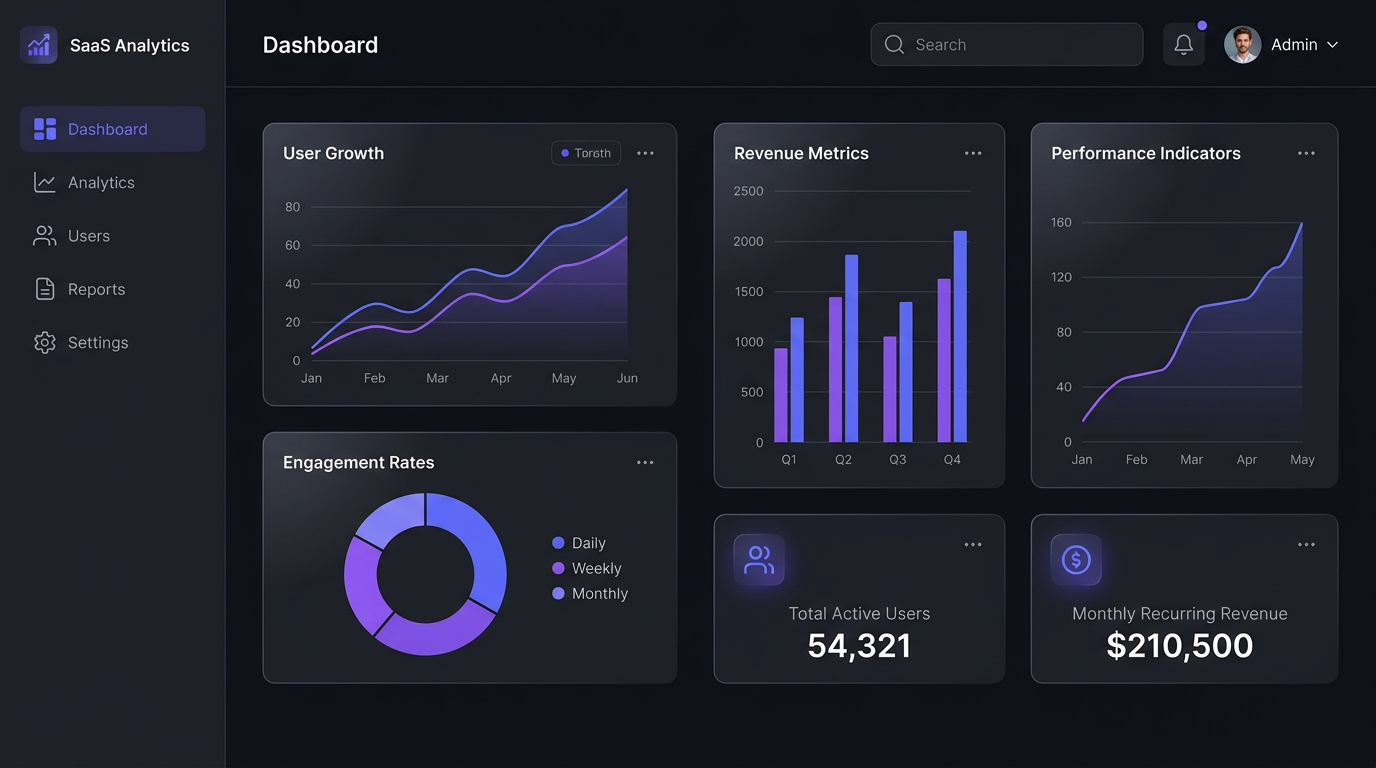Click the Reports document icon
Viewport: 1376px width, 768px height.
coord(45,289)
